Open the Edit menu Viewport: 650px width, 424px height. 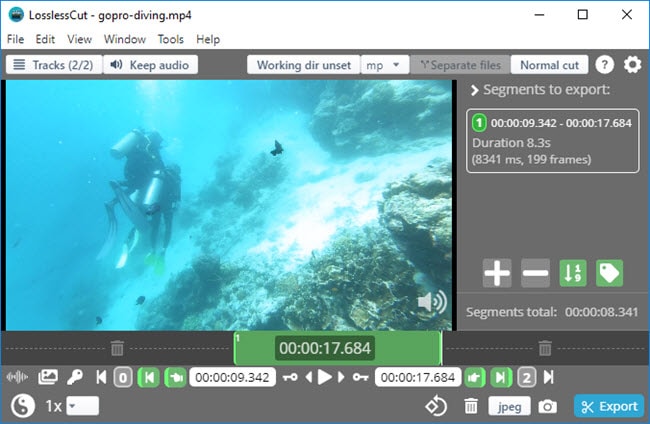pos(45,39)
